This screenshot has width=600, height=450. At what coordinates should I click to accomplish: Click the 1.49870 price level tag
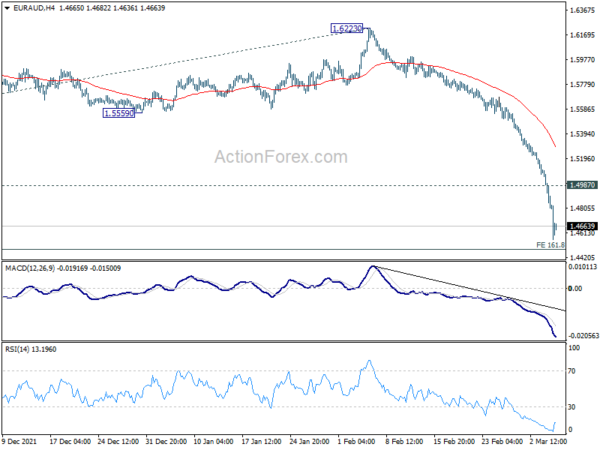pyautogui.click(x=582, y=185)
